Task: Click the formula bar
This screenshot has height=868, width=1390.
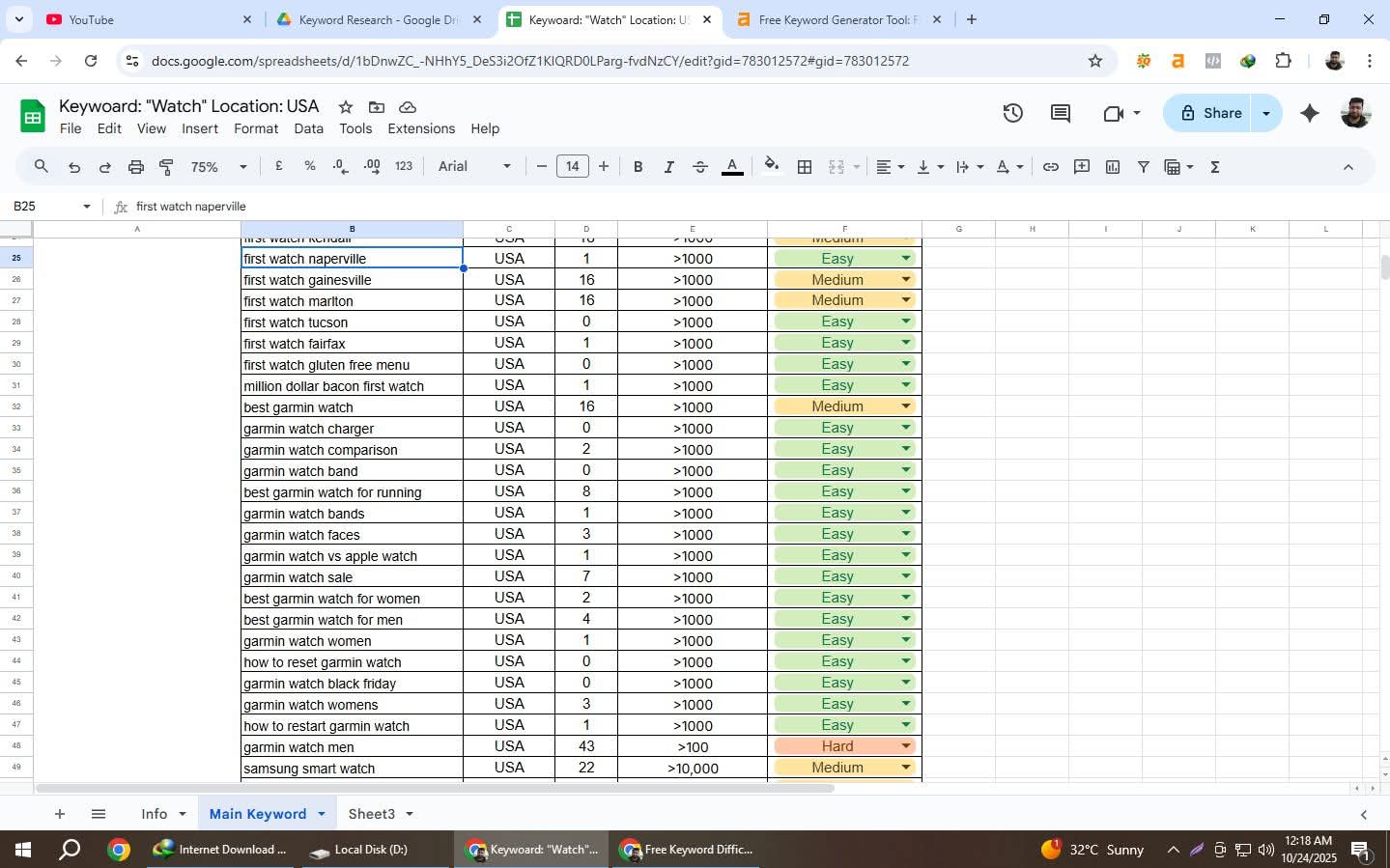Action: click(386, 206)
